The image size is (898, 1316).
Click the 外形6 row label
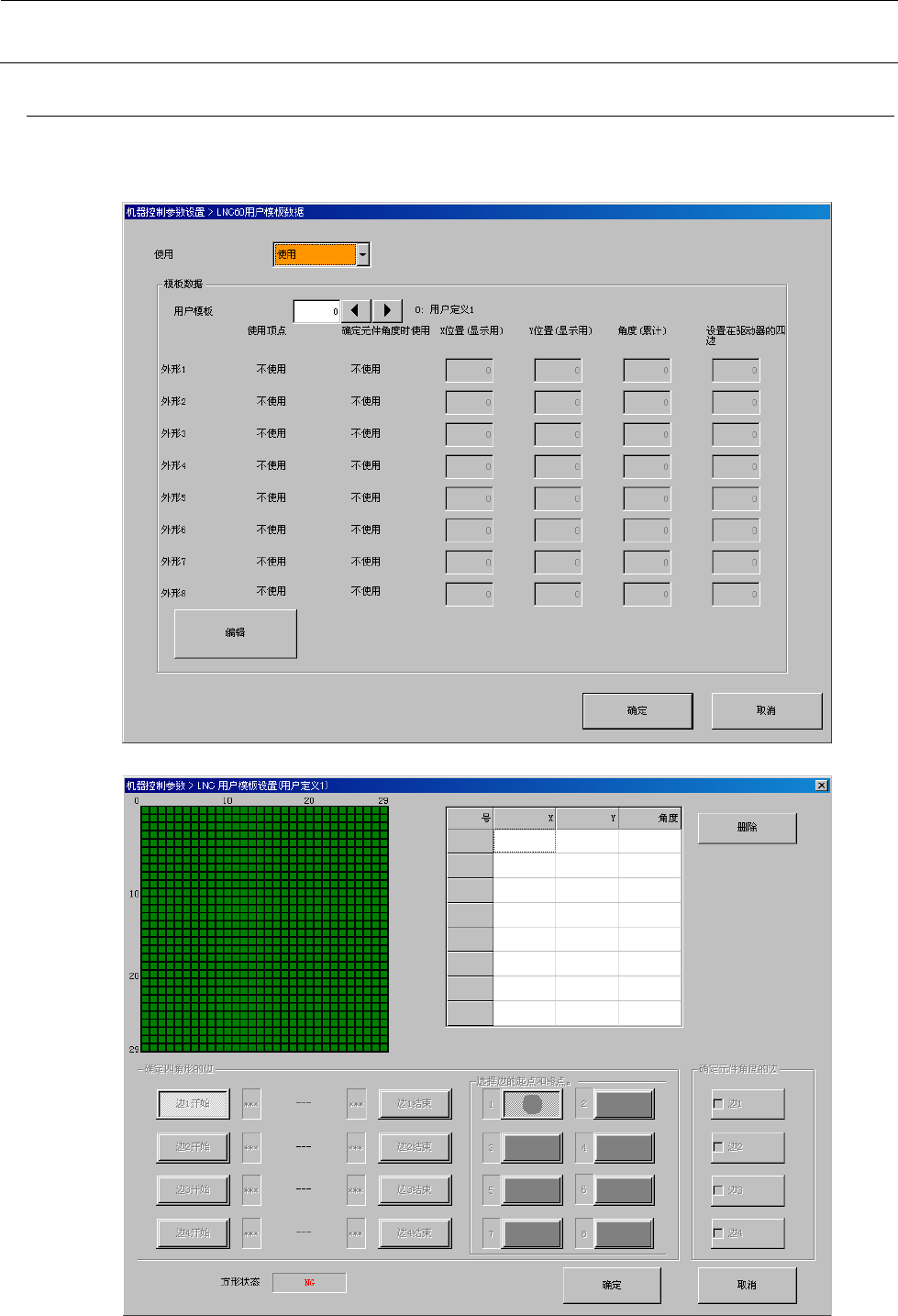click(173, 530)
